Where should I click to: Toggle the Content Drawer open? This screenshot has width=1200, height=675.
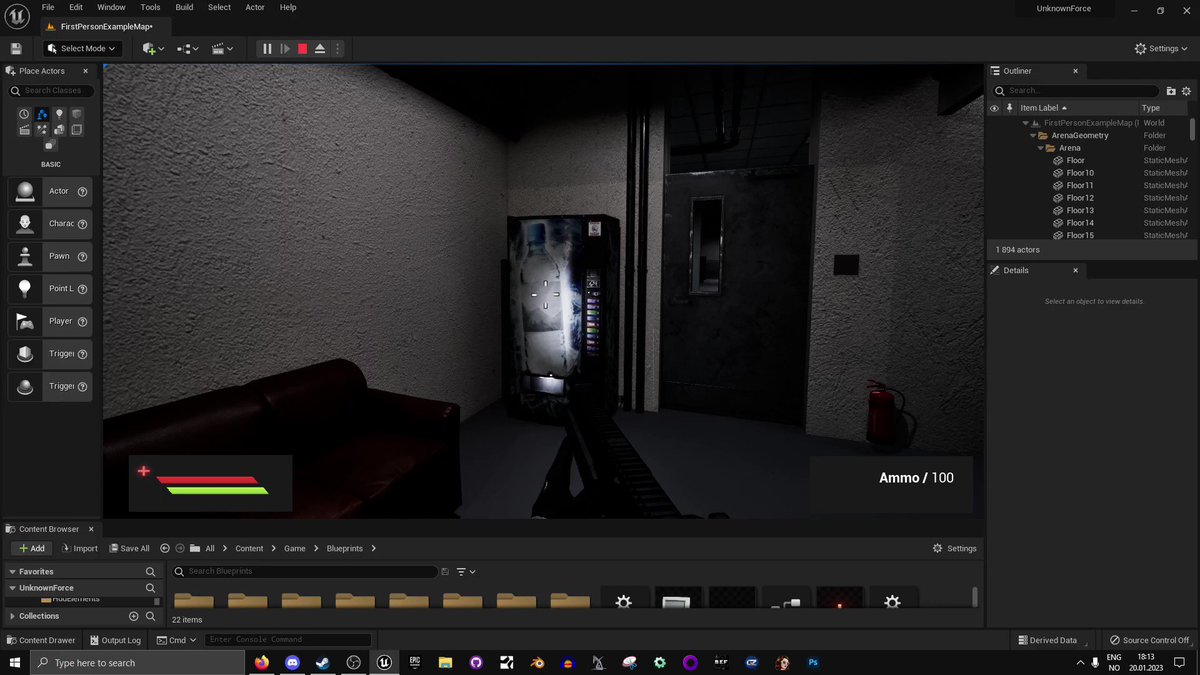click(40, 639)
